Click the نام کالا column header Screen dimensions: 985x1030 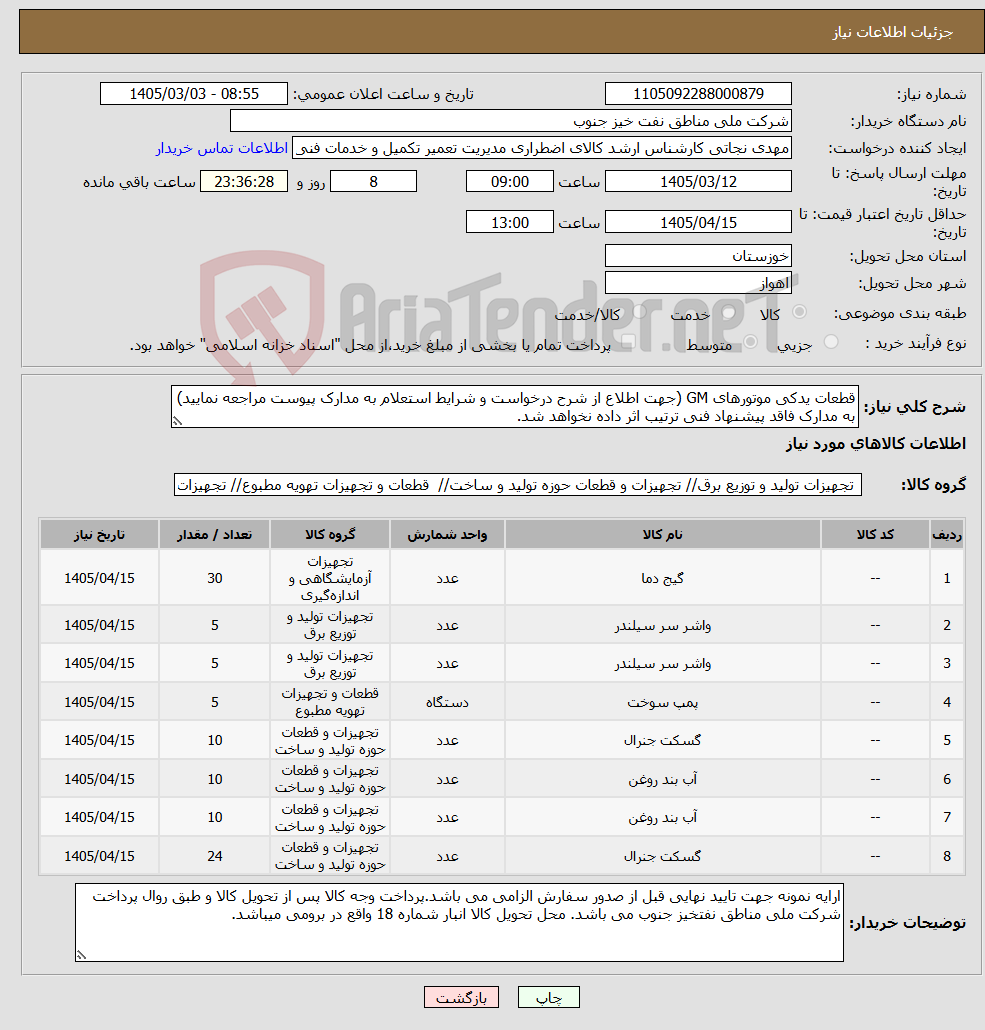[x=662, y=535]
